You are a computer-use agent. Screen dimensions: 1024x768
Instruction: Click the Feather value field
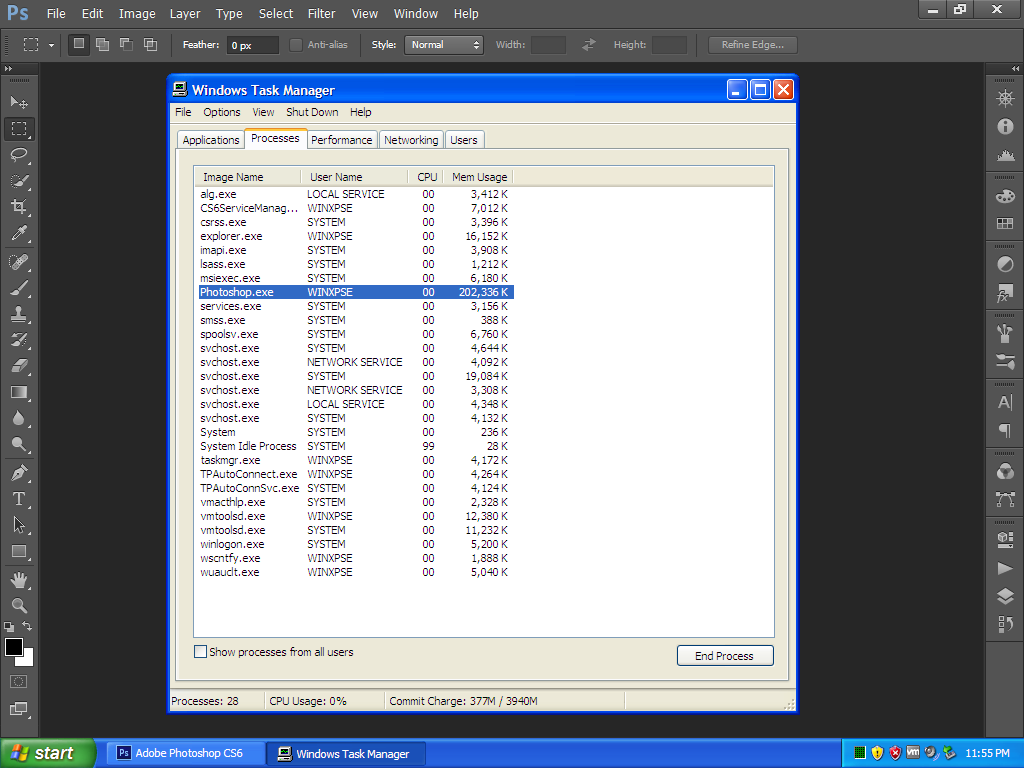click(x=252, y=45)
